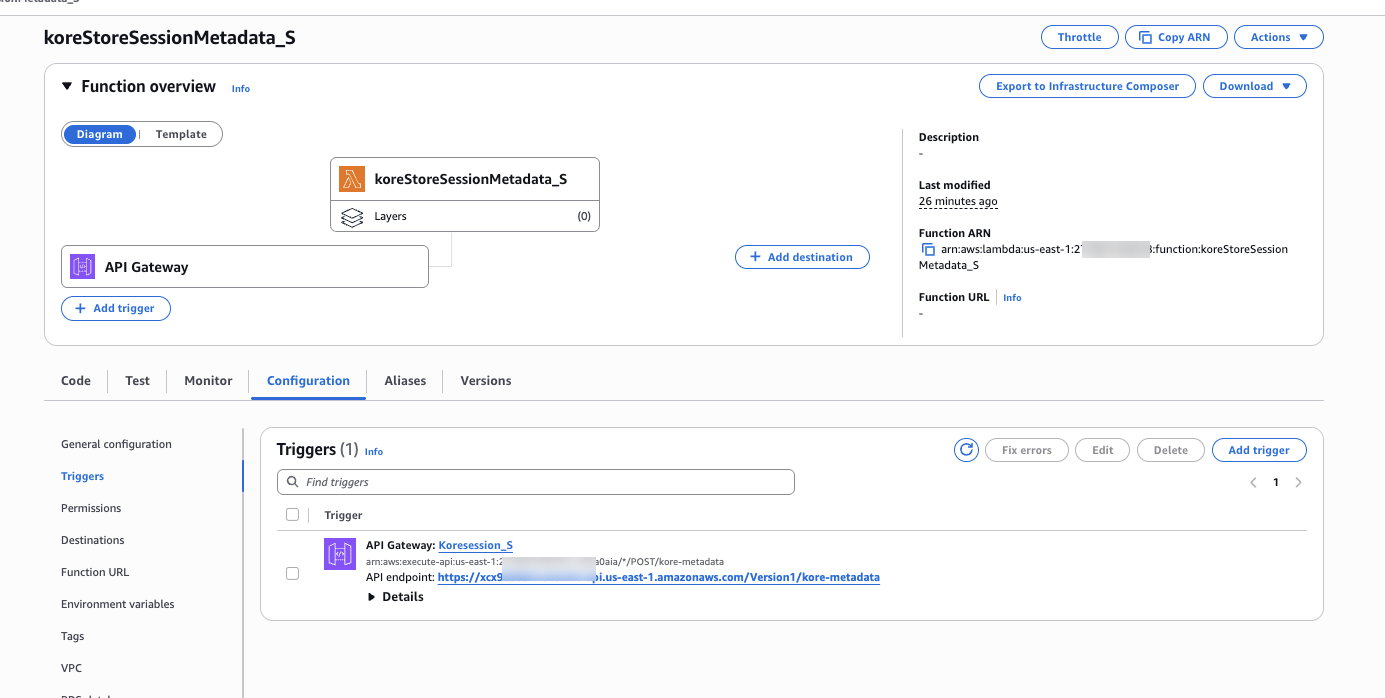This screenshot has width=1385, height=698.
Task: Check the select-all triggers checkbox
Action: pyautogui.click(x=292, y=514)
